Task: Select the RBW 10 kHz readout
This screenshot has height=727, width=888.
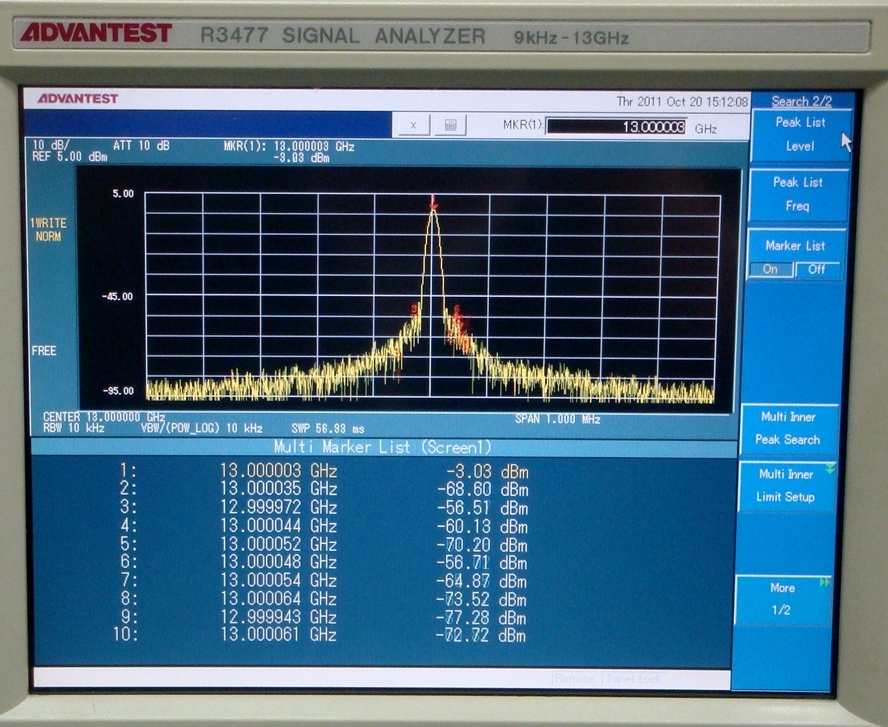Action: coord(74,428)
